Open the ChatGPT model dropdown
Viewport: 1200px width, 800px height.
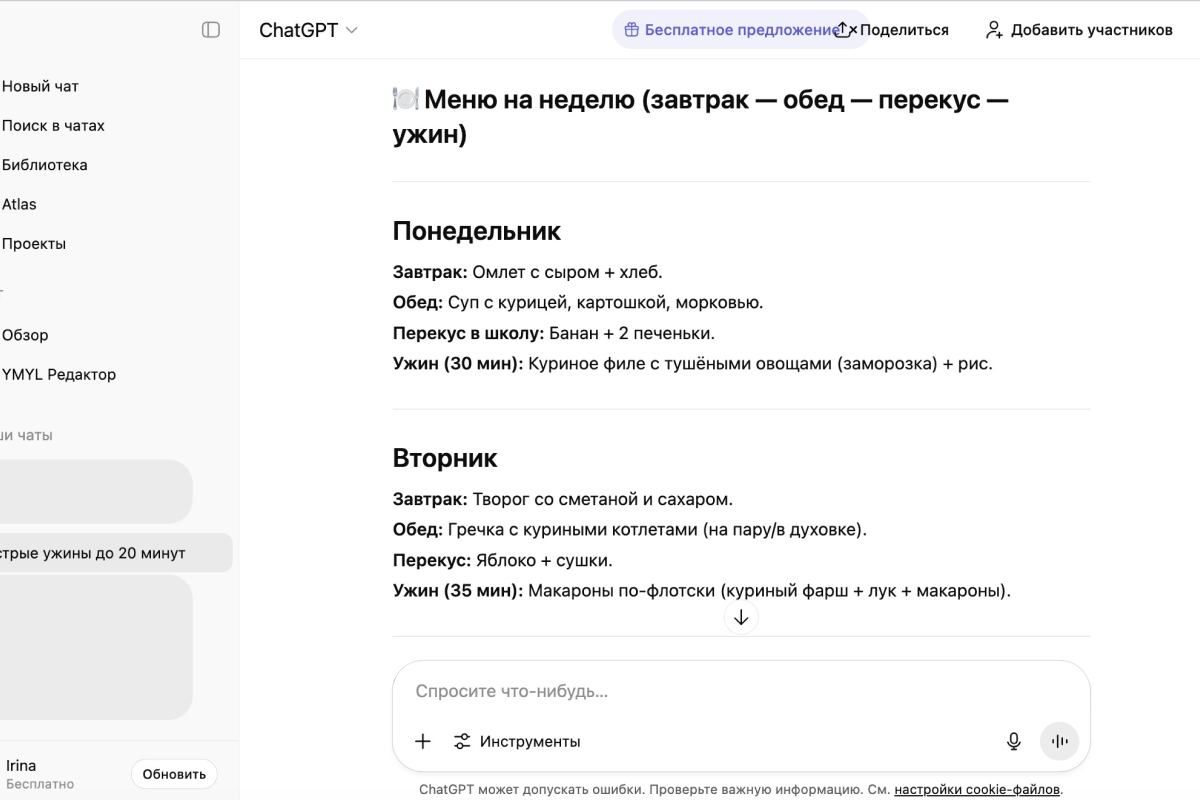(307, 30)
